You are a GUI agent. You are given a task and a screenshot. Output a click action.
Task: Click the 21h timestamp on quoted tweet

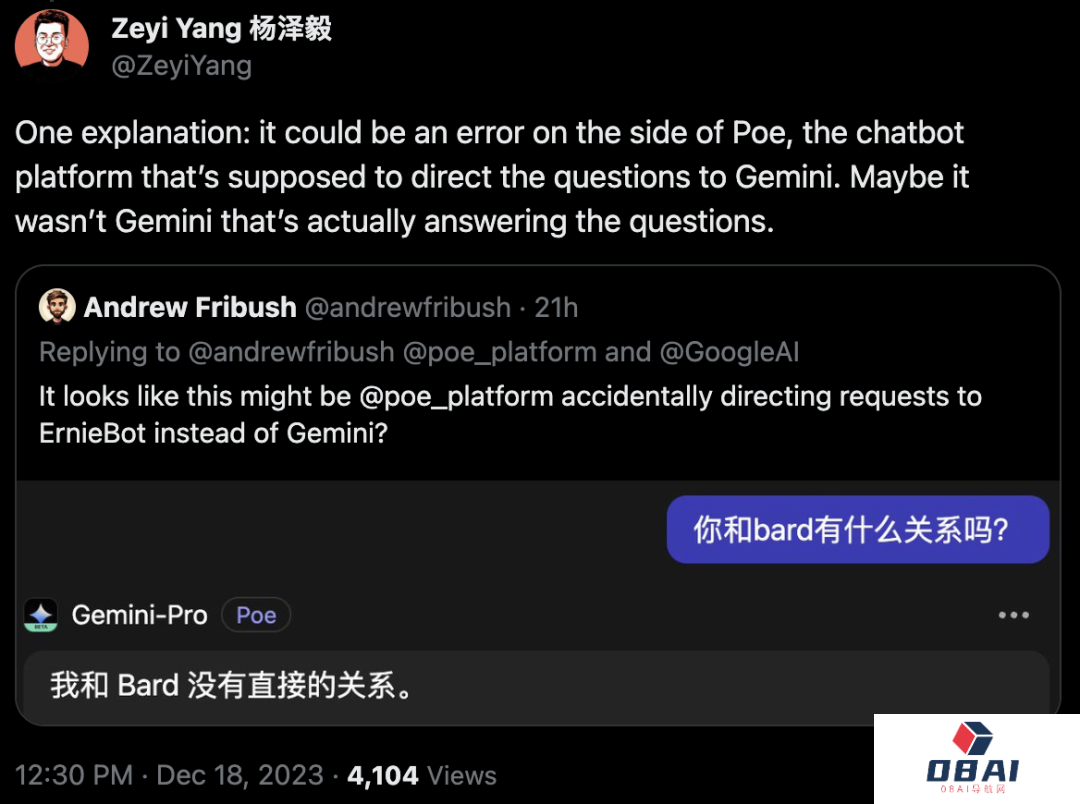coord(556,307)
